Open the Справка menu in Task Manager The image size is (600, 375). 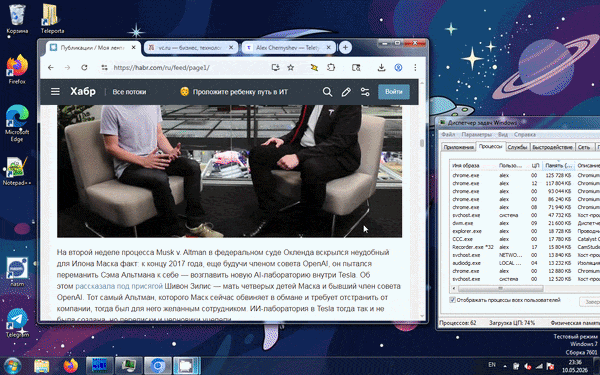pyautogui.click(x=525, y=134)
